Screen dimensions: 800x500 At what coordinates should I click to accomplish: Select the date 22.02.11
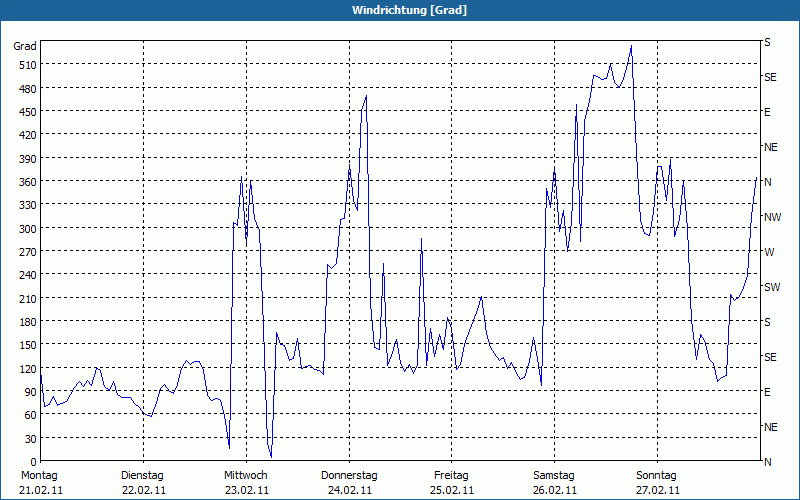pos(144,490)
